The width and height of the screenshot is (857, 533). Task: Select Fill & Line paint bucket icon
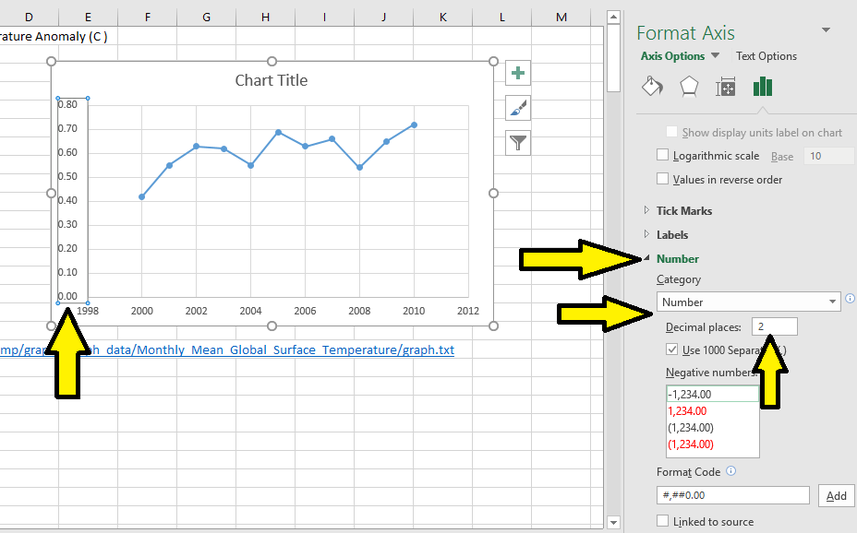pyautogui.click(x=651, y=87)
